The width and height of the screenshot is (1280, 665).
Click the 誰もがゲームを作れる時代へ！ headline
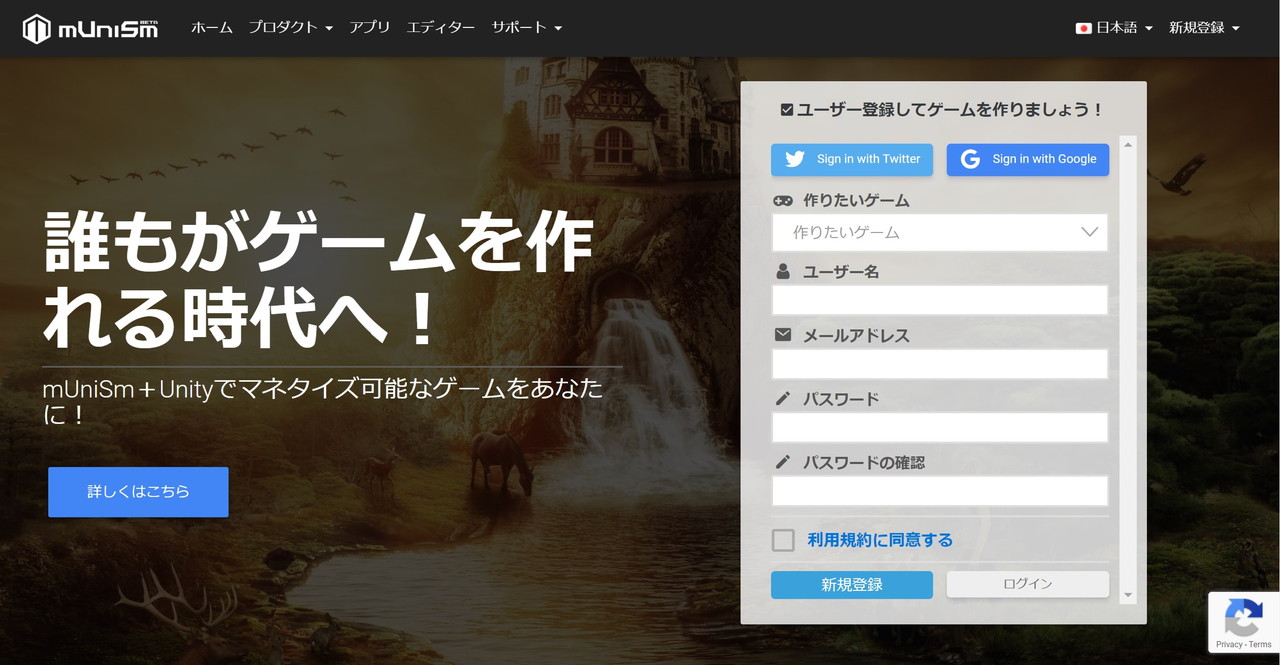(x=318, y=279)
